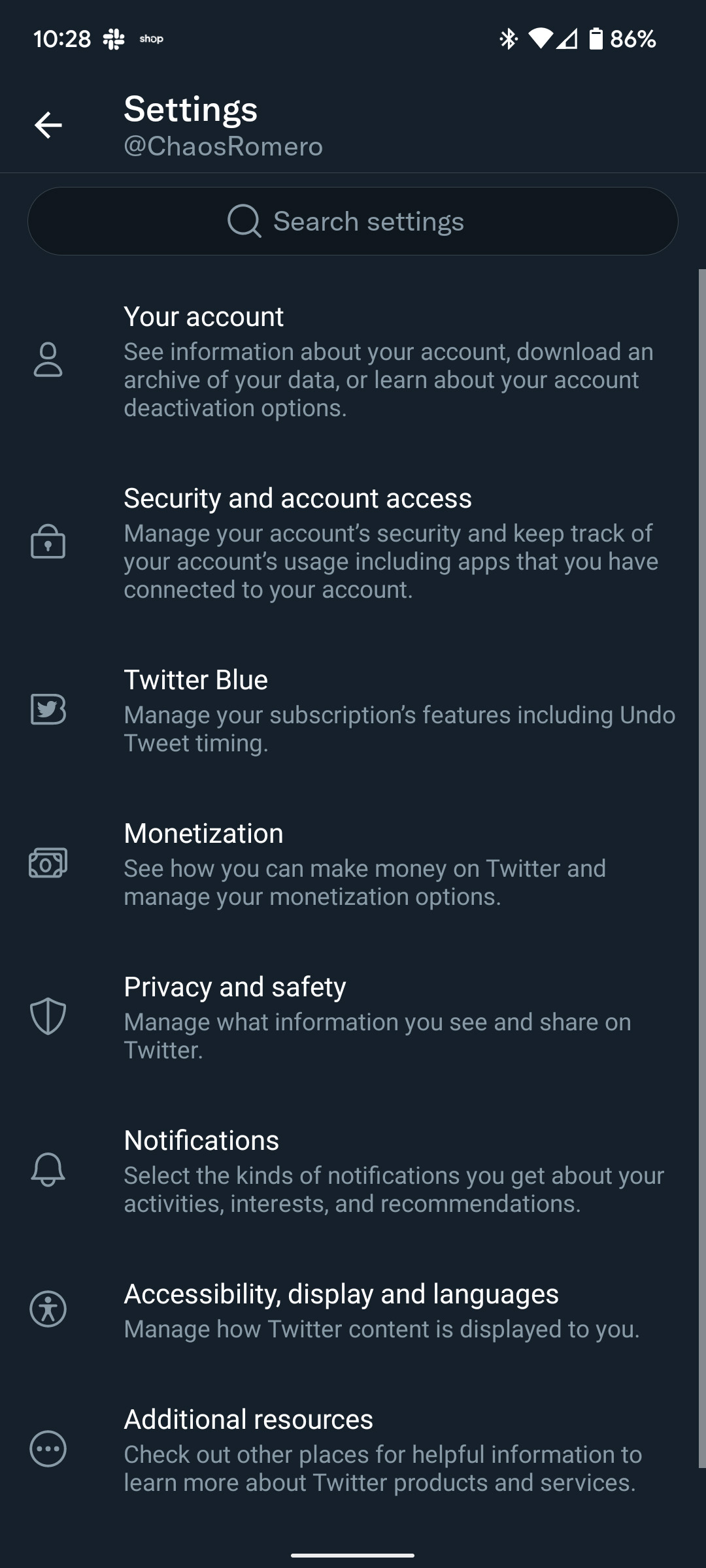
Task: Tap the Privacy shield icon
Action: pos(48,1017)
